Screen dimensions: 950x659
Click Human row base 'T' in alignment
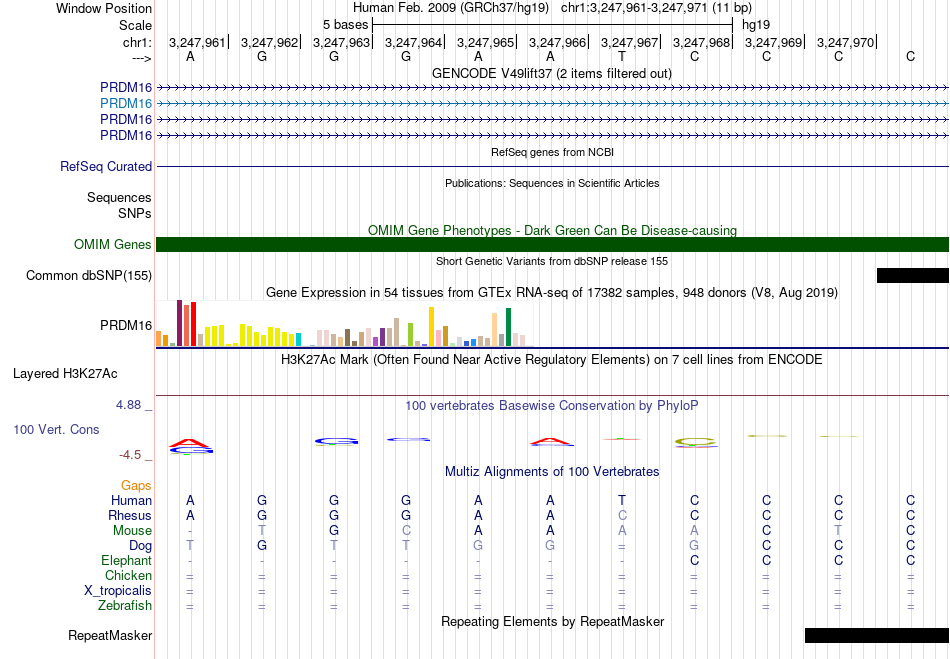point(622,500)
